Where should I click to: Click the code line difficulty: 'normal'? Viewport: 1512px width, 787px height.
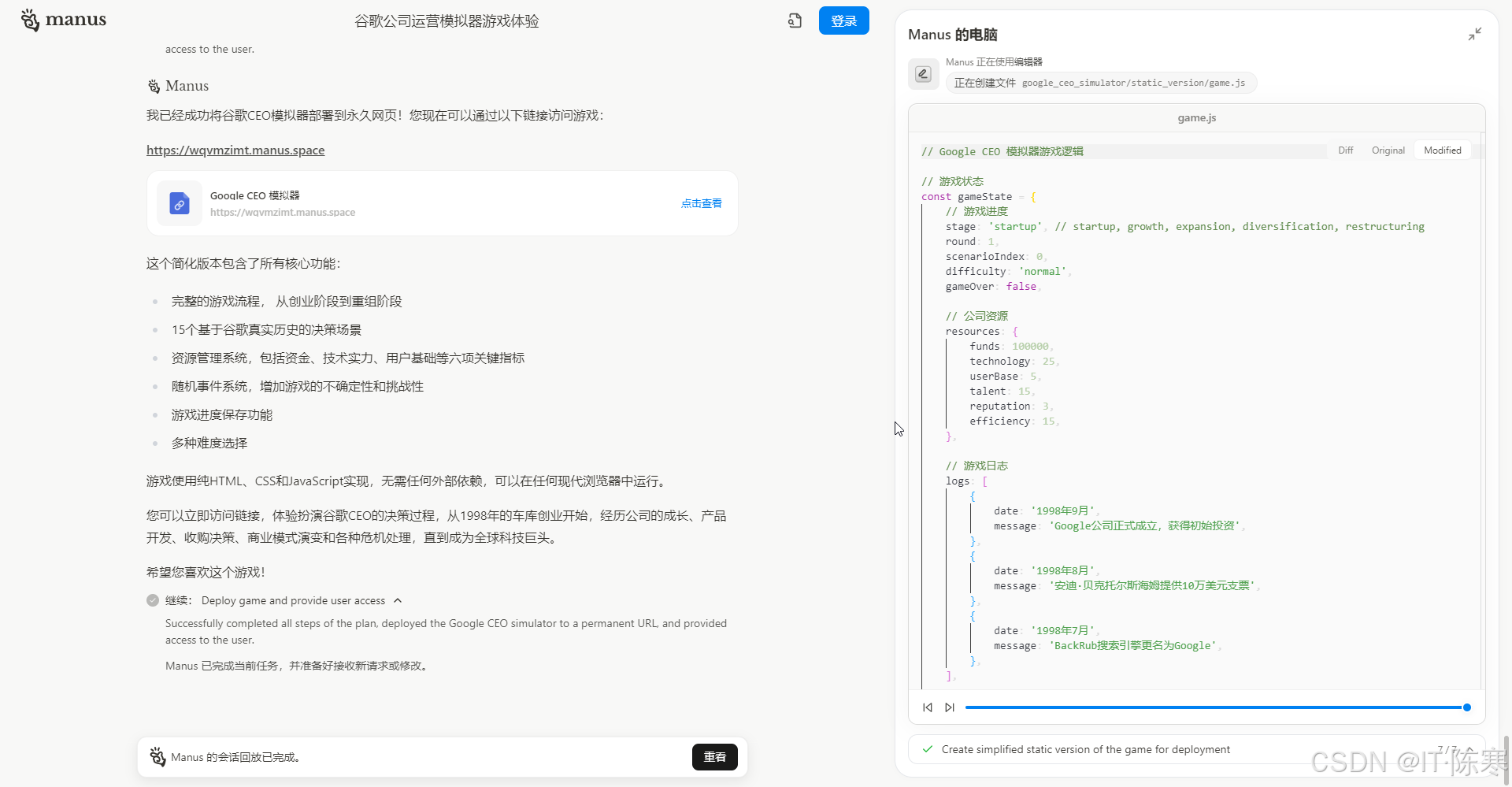[1009, 272]
